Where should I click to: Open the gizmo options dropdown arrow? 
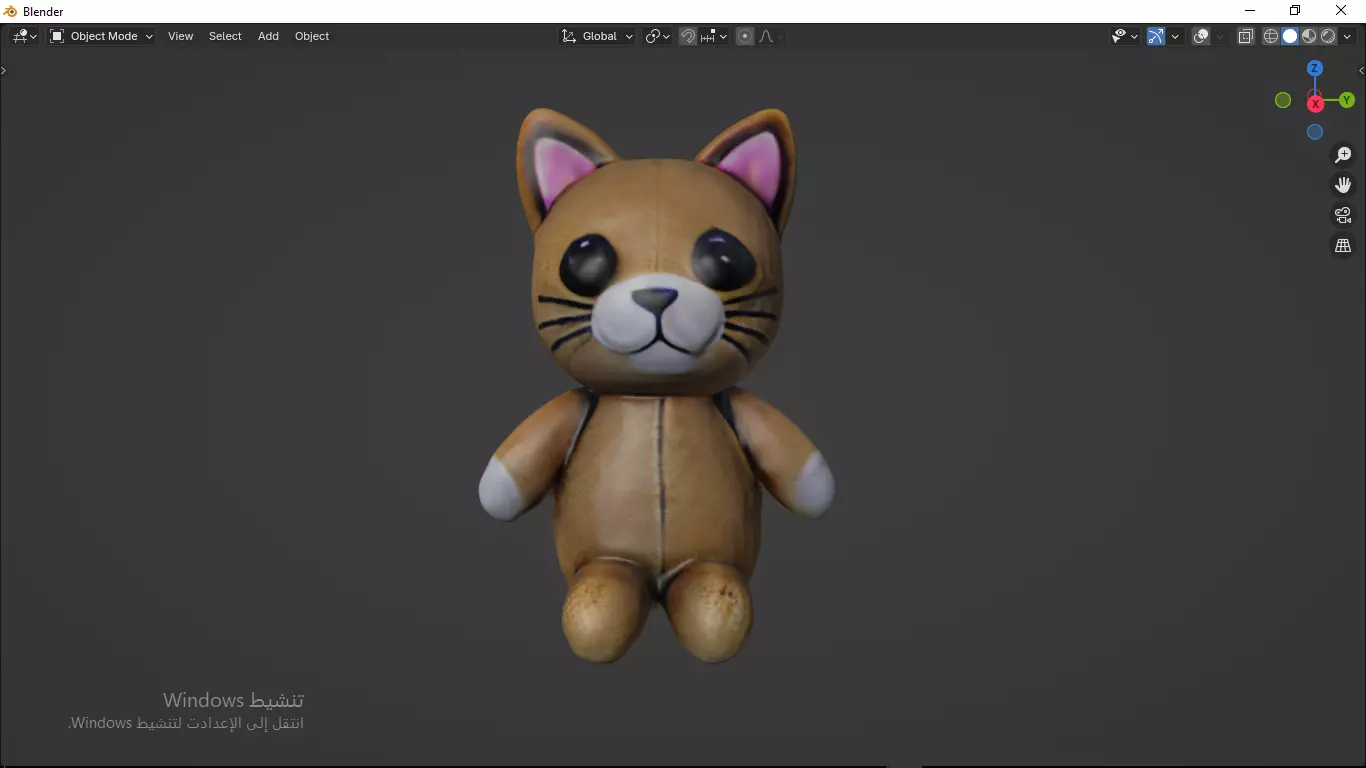[1175, 36]
